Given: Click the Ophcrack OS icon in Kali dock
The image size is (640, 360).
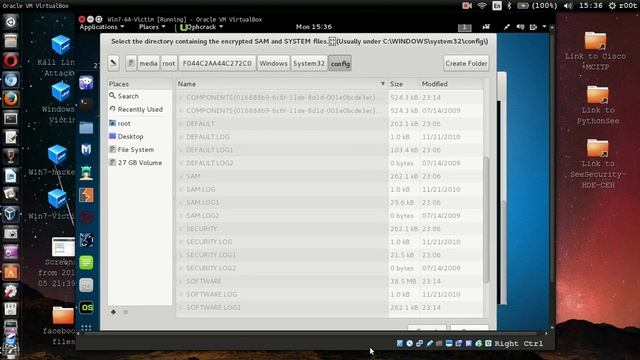Looking at the screenshot, I should point(86,307).
